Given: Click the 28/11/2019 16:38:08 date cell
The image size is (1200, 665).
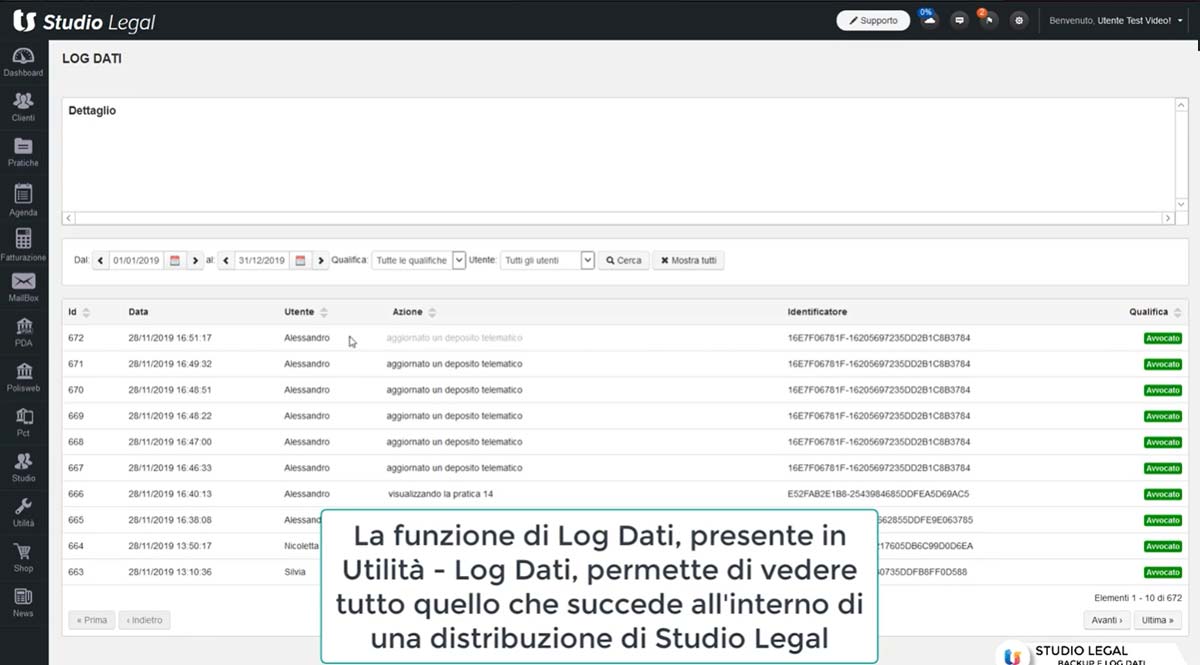Looking at the screenshot, I should pos(170,520).
